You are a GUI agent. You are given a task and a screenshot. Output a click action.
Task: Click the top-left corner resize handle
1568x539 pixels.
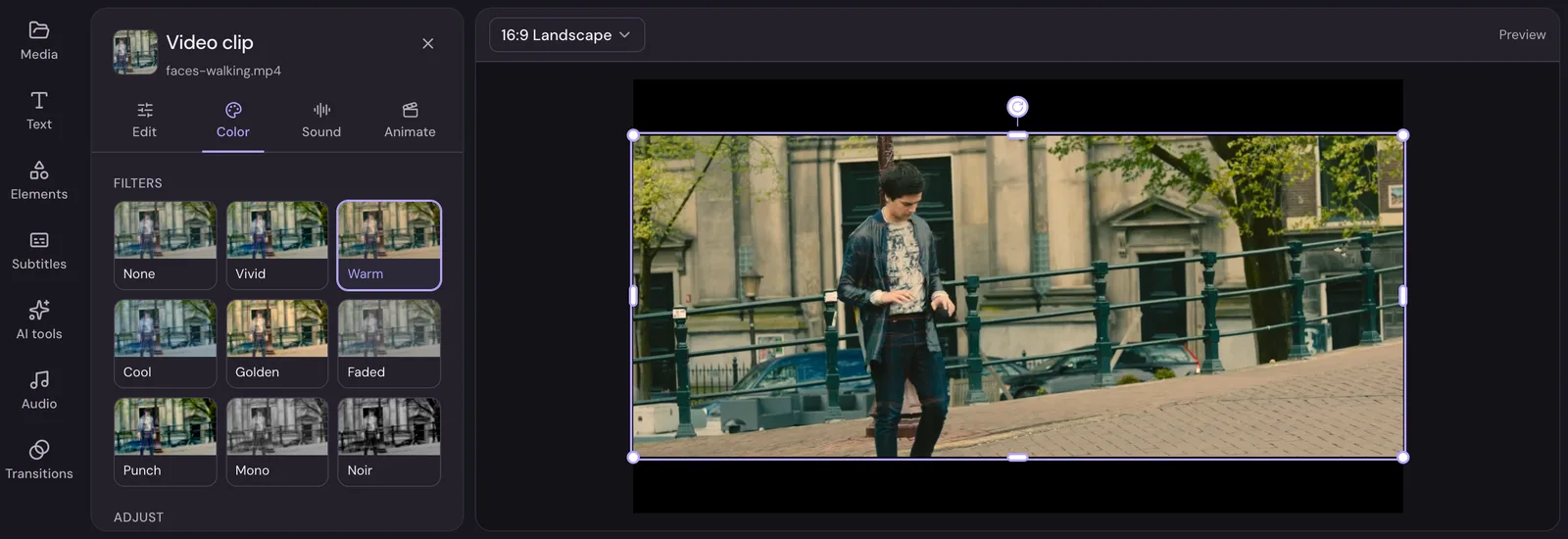(x=633, y=135)
